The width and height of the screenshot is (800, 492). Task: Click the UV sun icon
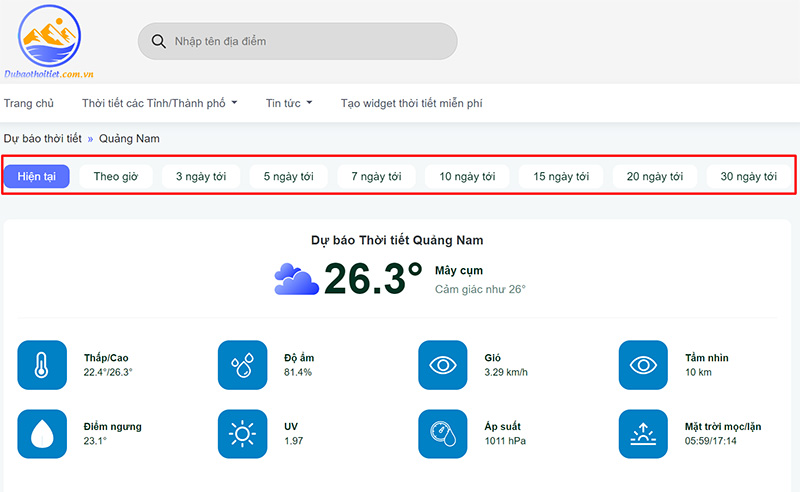click(242, 433)
